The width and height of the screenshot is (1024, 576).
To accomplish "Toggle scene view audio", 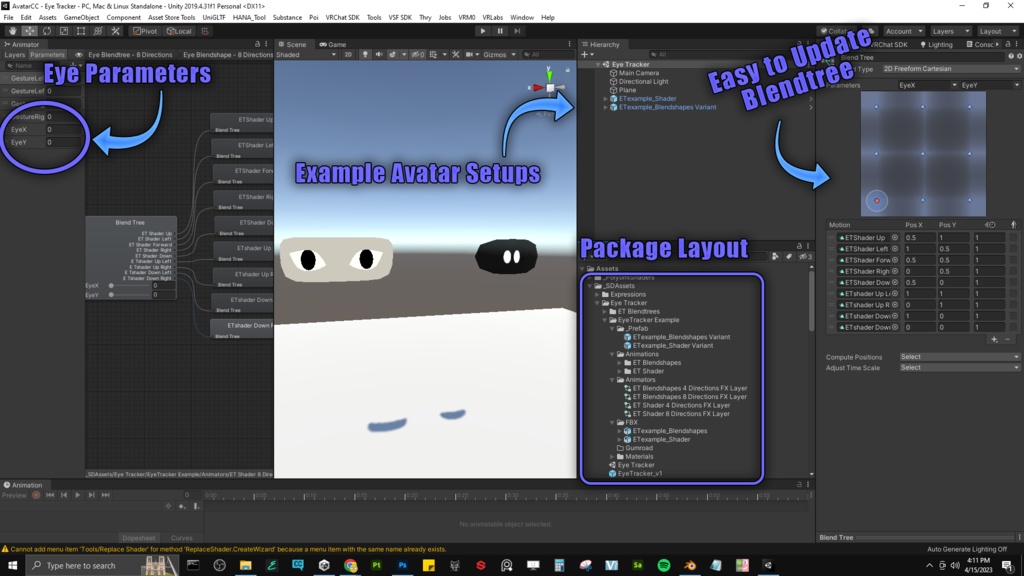I will point(378,53).
